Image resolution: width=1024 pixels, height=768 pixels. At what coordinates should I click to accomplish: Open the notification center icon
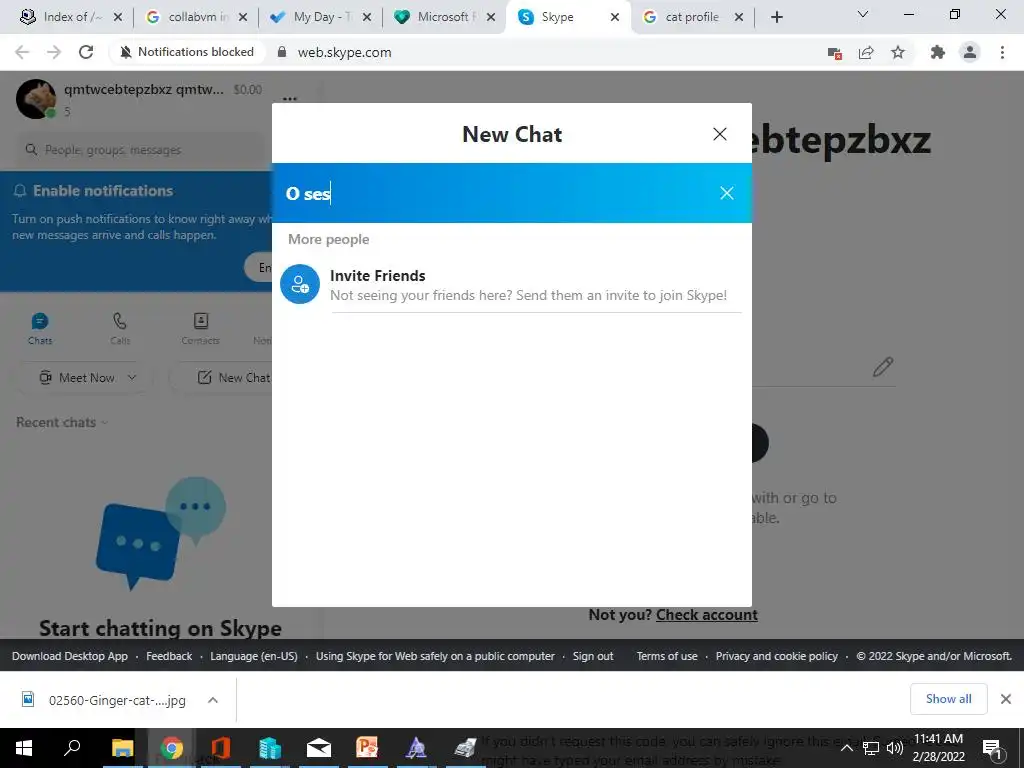click(992, 748)
